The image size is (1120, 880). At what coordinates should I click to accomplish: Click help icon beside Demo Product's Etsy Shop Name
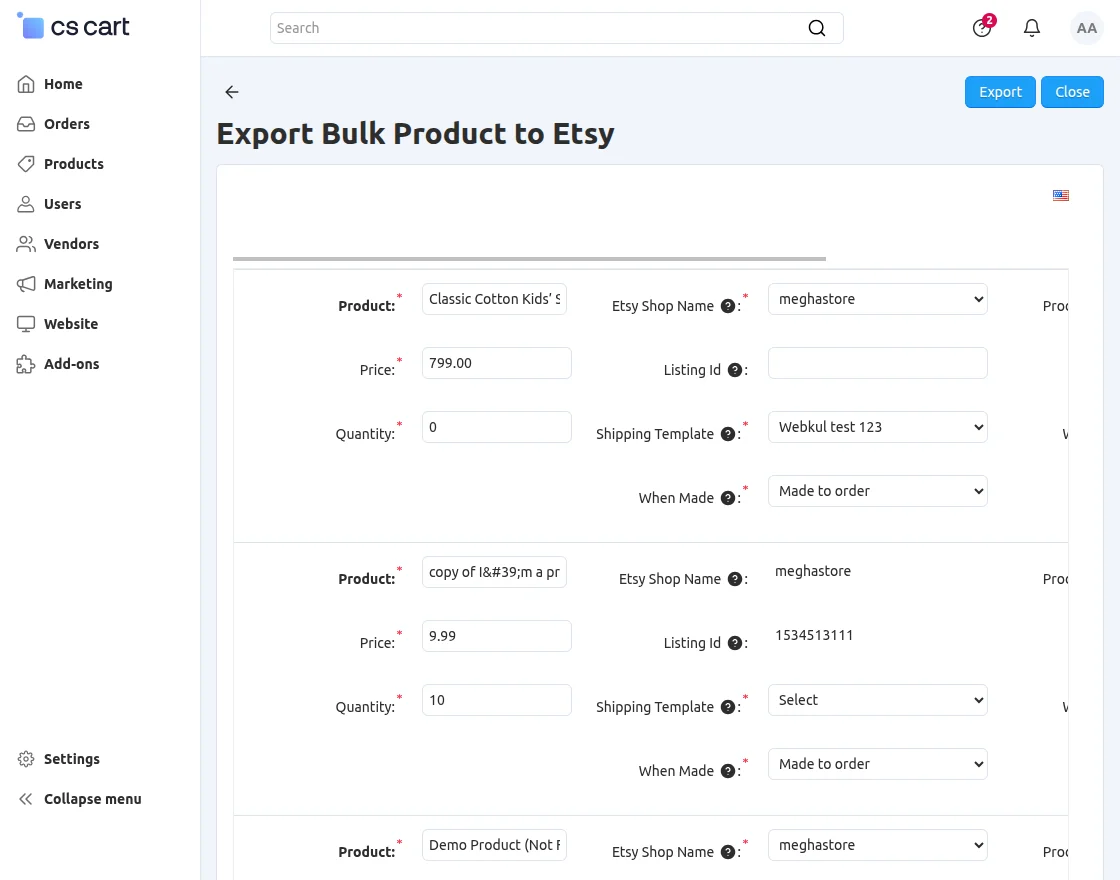click(x=728, y=852)
